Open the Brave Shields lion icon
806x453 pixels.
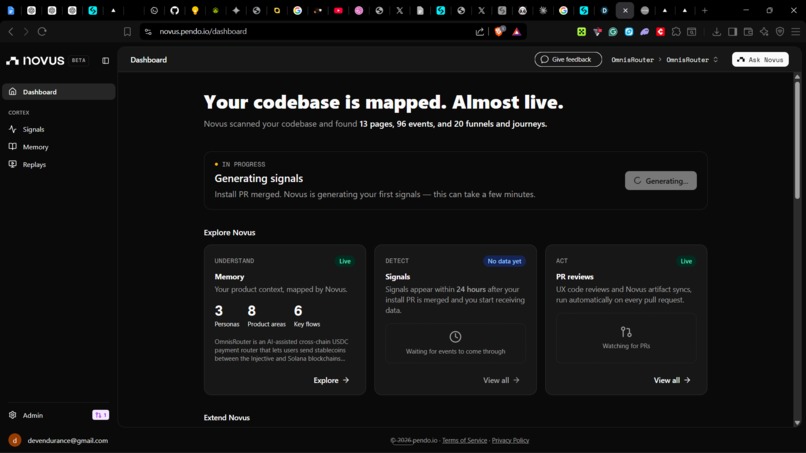coord(499,31)
